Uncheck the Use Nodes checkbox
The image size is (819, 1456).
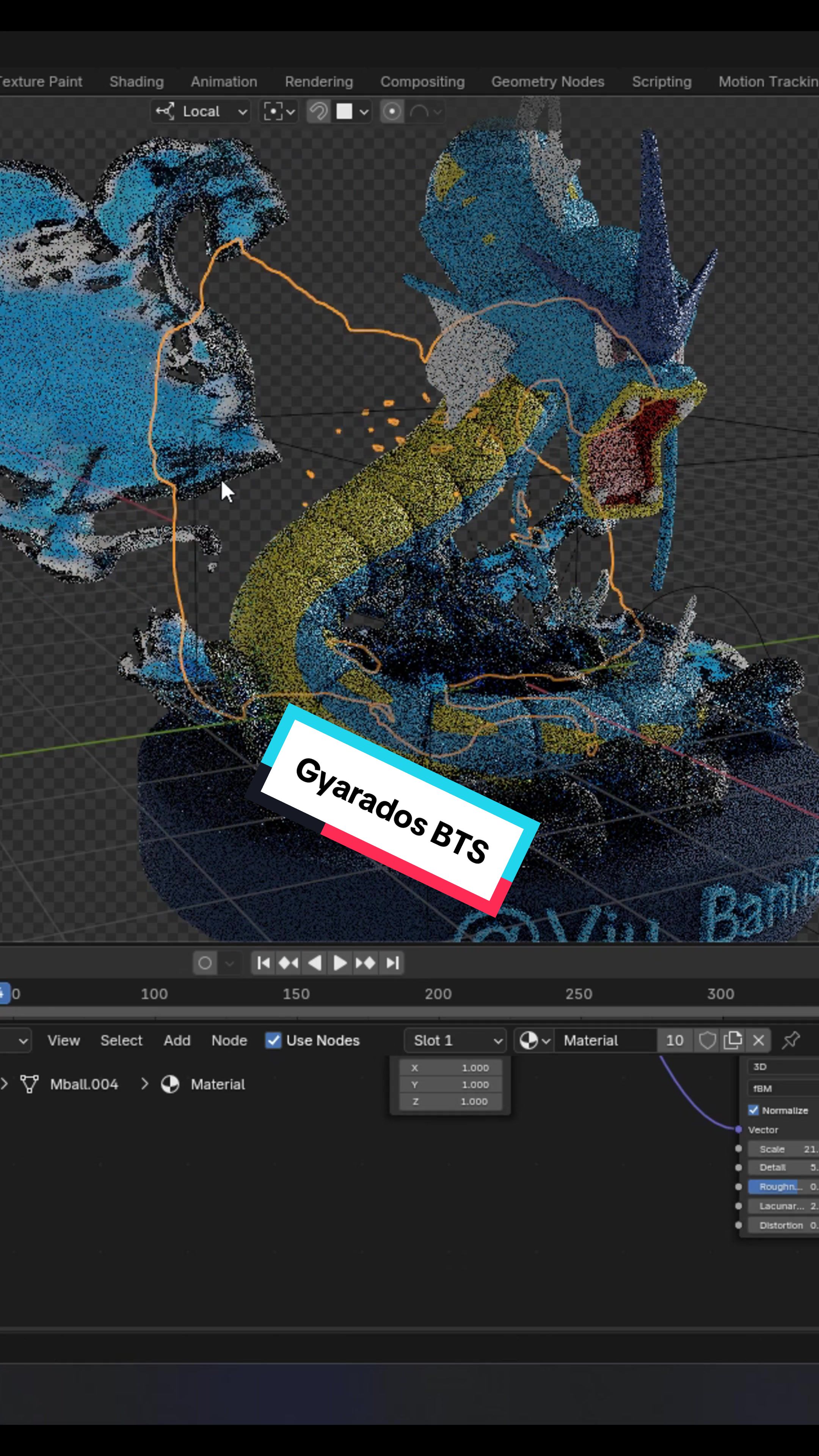coord(273,1040)
